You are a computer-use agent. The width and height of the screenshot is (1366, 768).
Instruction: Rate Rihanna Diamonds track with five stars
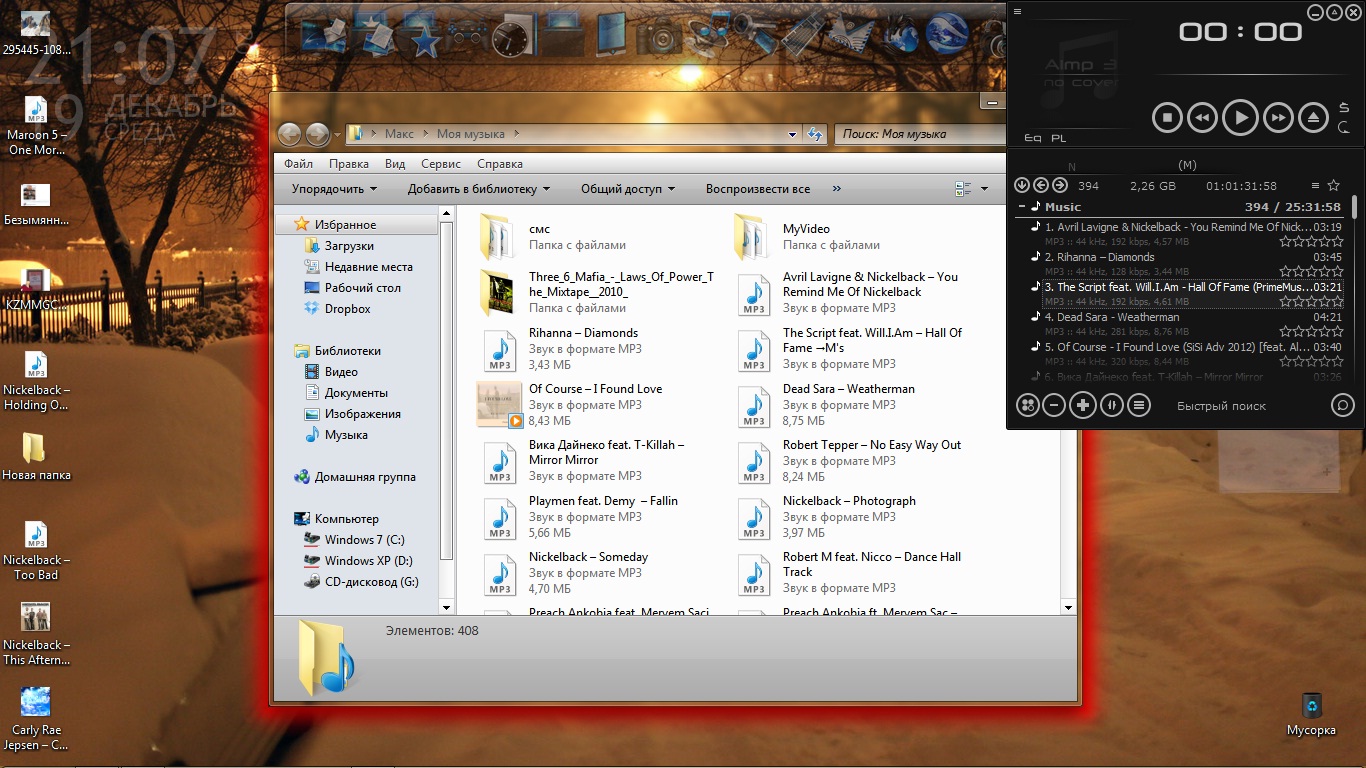pos(1336,271)
